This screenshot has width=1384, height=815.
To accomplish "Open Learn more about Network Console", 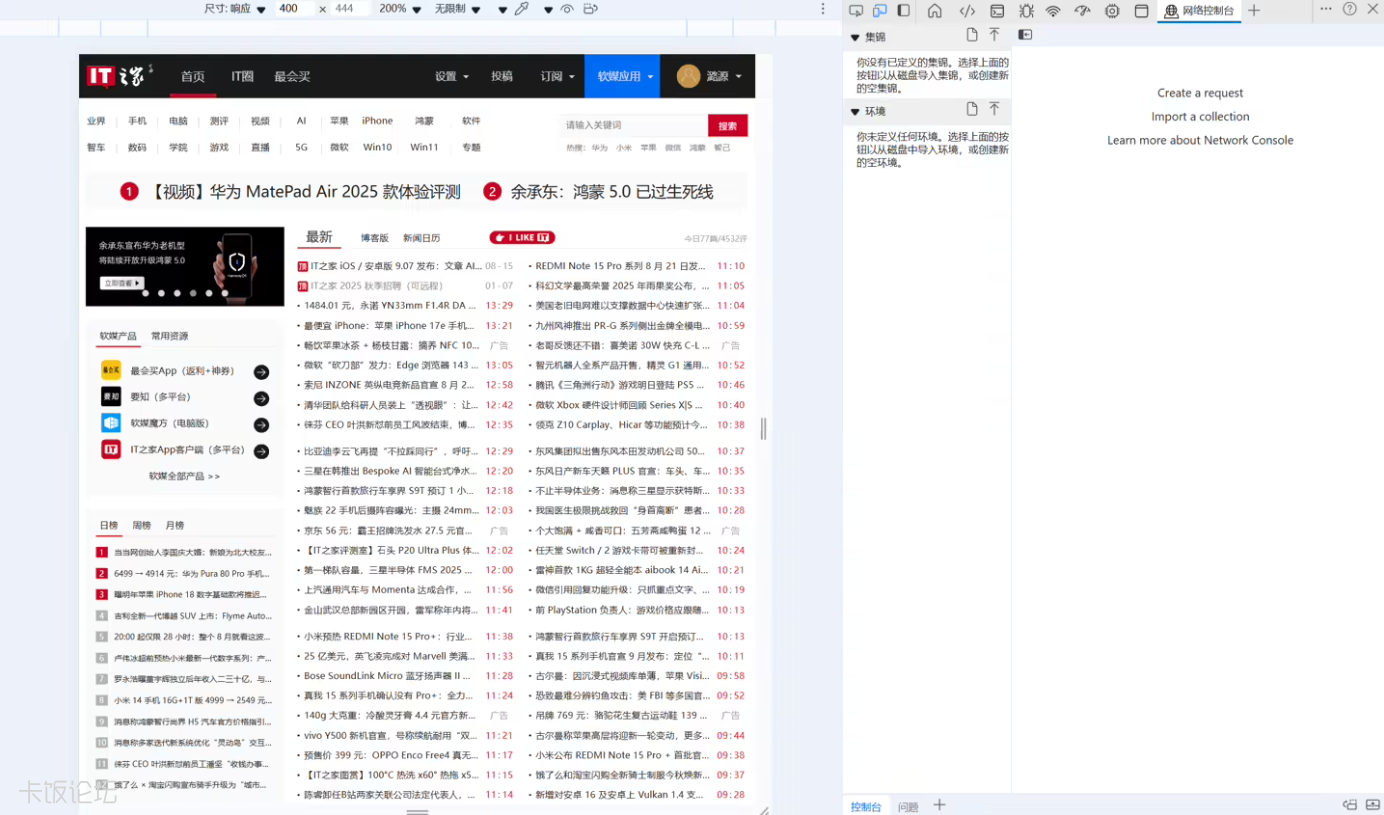I will (1200, 141).
